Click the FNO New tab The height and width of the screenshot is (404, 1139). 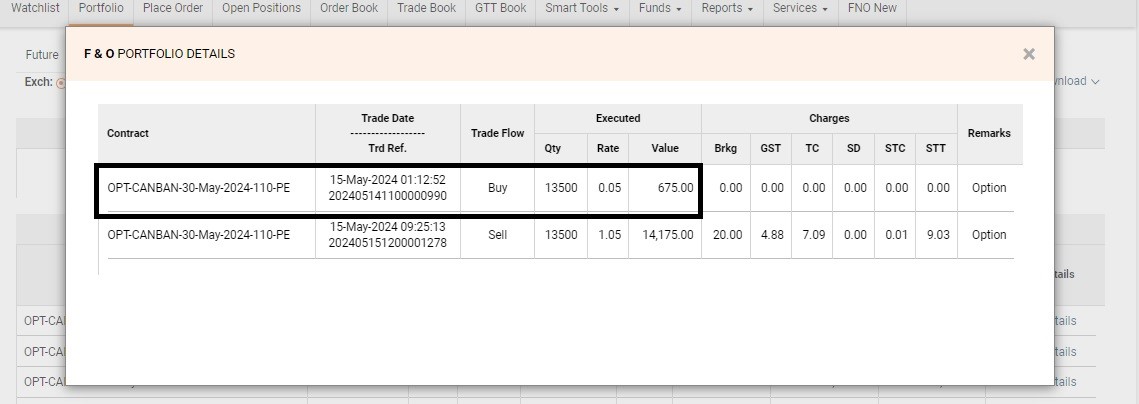point(871,8)
